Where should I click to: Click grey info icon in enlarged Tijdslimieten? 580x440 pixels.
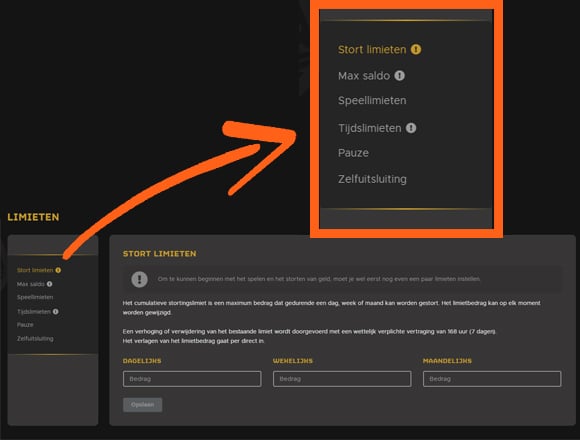(x=411, y=128)
